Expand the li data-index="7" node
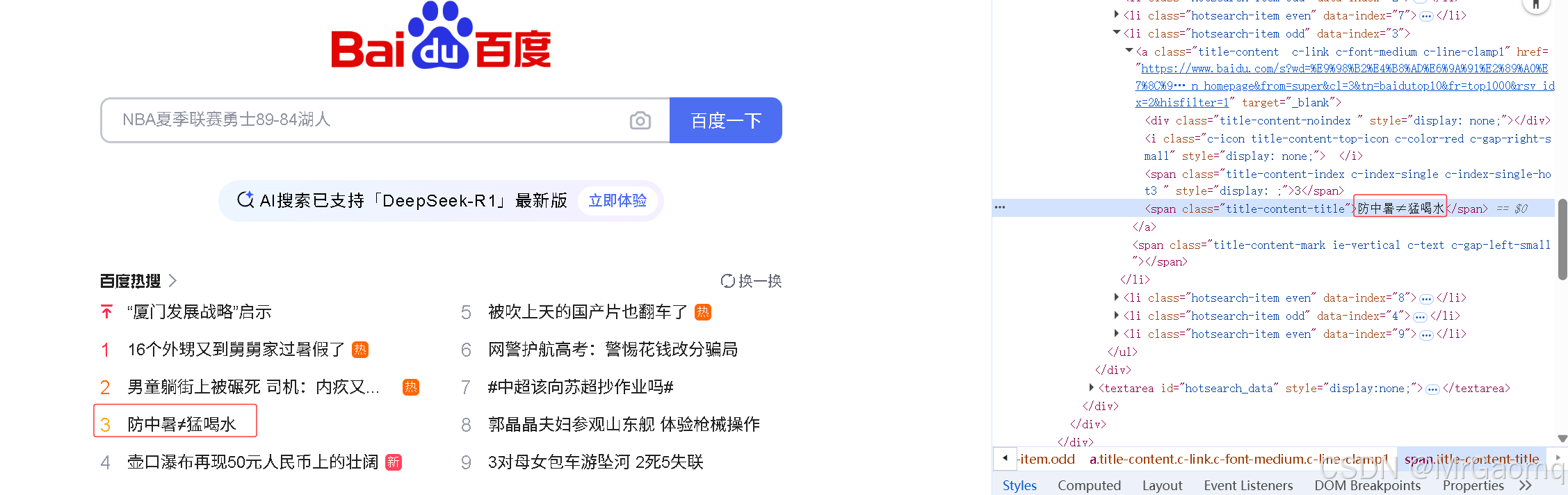The height and width of the screenshot is (495, 1568). (x=1117, y=15)
